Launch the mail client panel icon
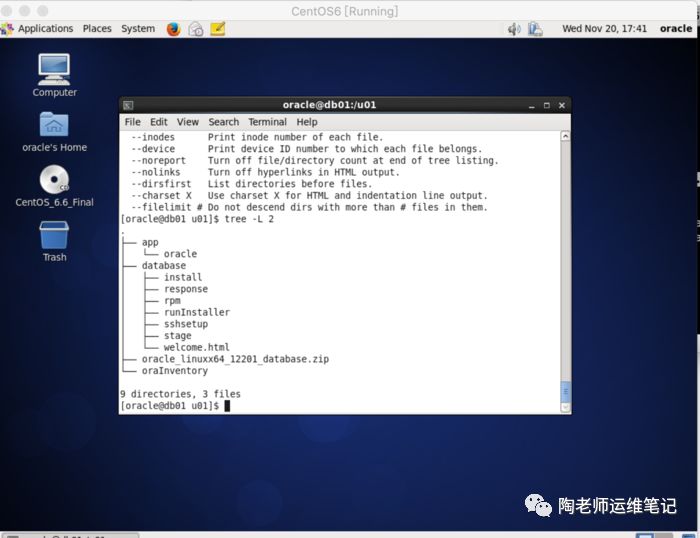700x538 pixels. click(x=196, y=29)
